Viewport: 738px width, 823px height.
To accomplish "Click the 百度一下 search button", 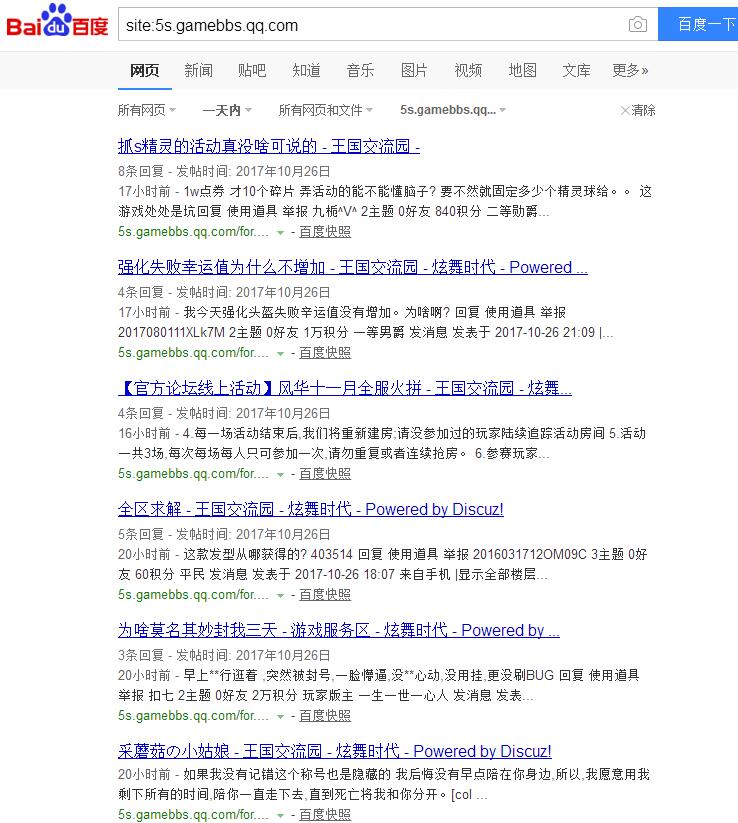I will pos(698,24).
